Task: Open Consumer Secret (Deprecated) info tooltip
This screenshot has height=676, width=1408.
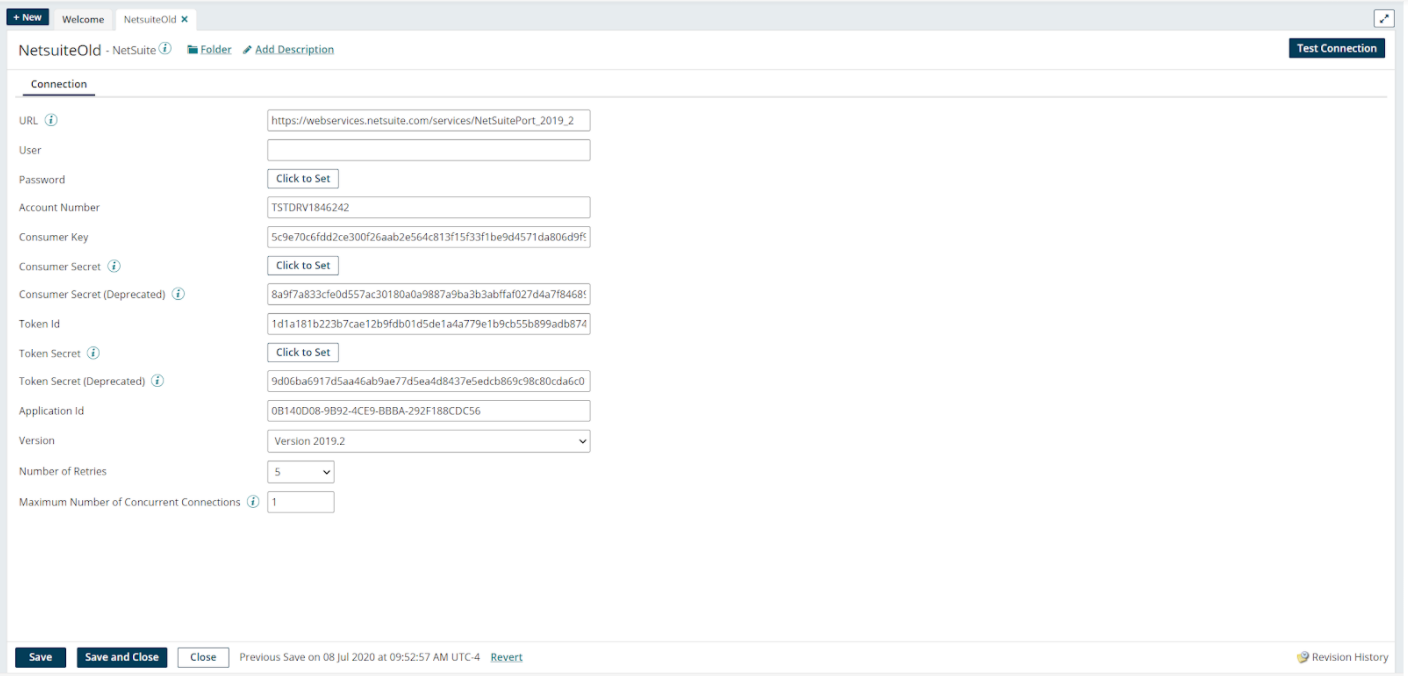Action: [178, 294]
